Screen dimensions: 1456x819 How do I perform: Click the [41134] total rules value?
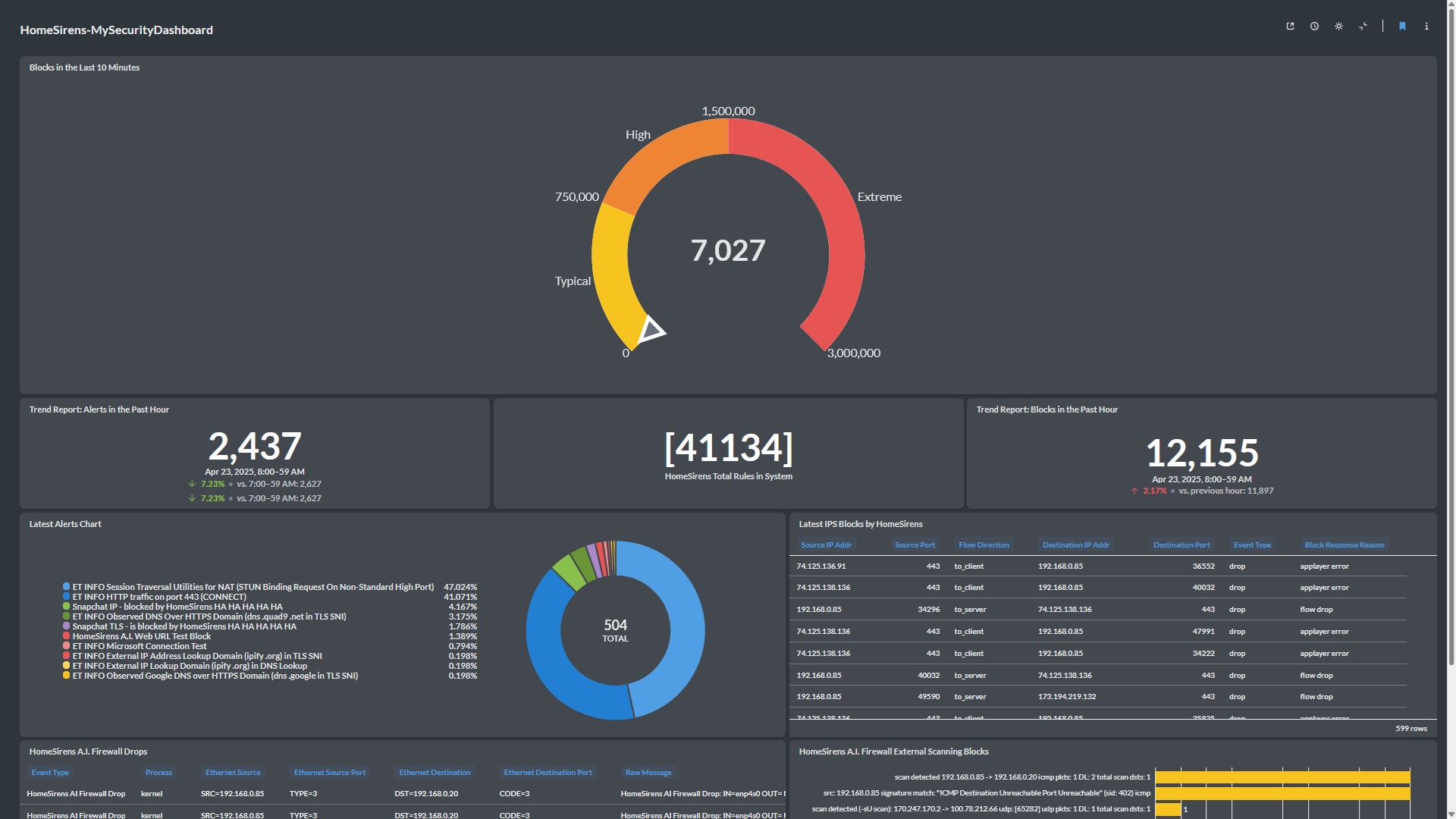pos(728,447)
